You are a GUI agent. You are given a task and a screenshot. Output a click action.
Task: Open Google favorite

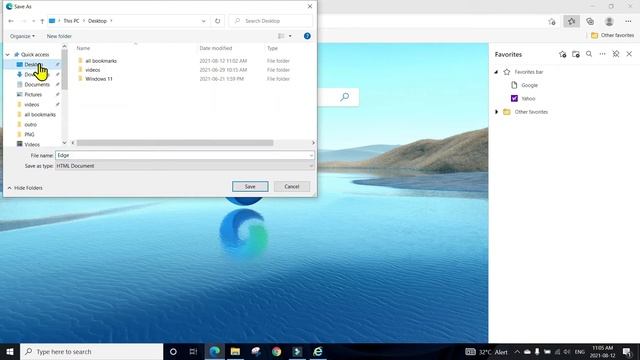tap(529, 85)
